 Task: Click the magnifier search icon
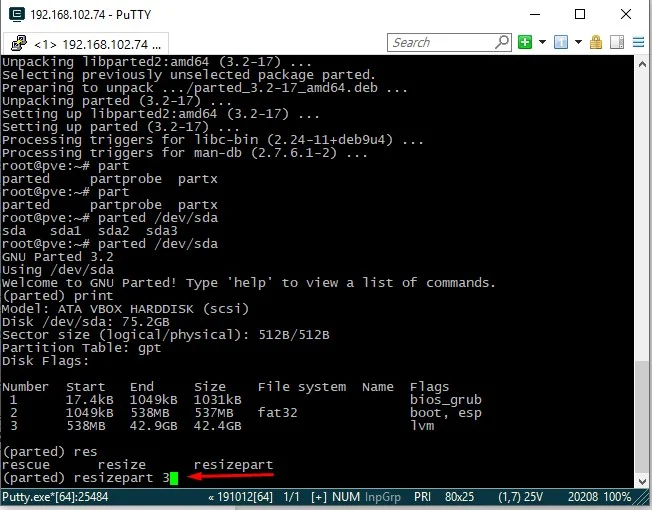point(502,42)
